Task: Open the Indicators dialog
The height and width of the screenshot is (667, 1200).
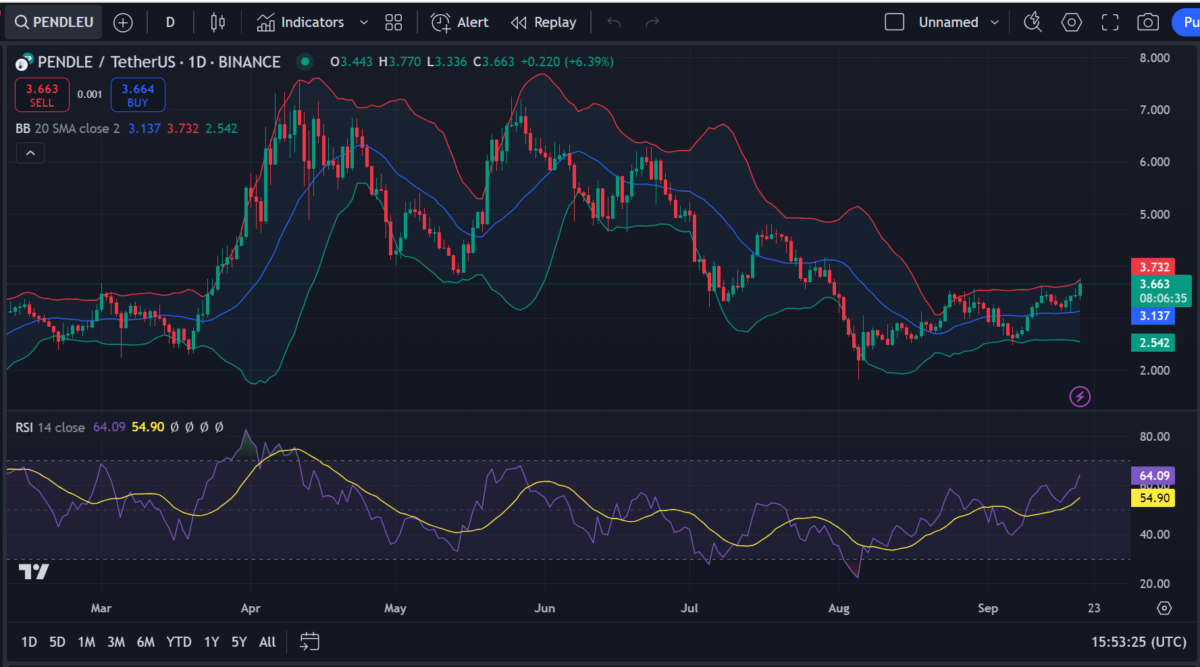Action: coord(299,22)
